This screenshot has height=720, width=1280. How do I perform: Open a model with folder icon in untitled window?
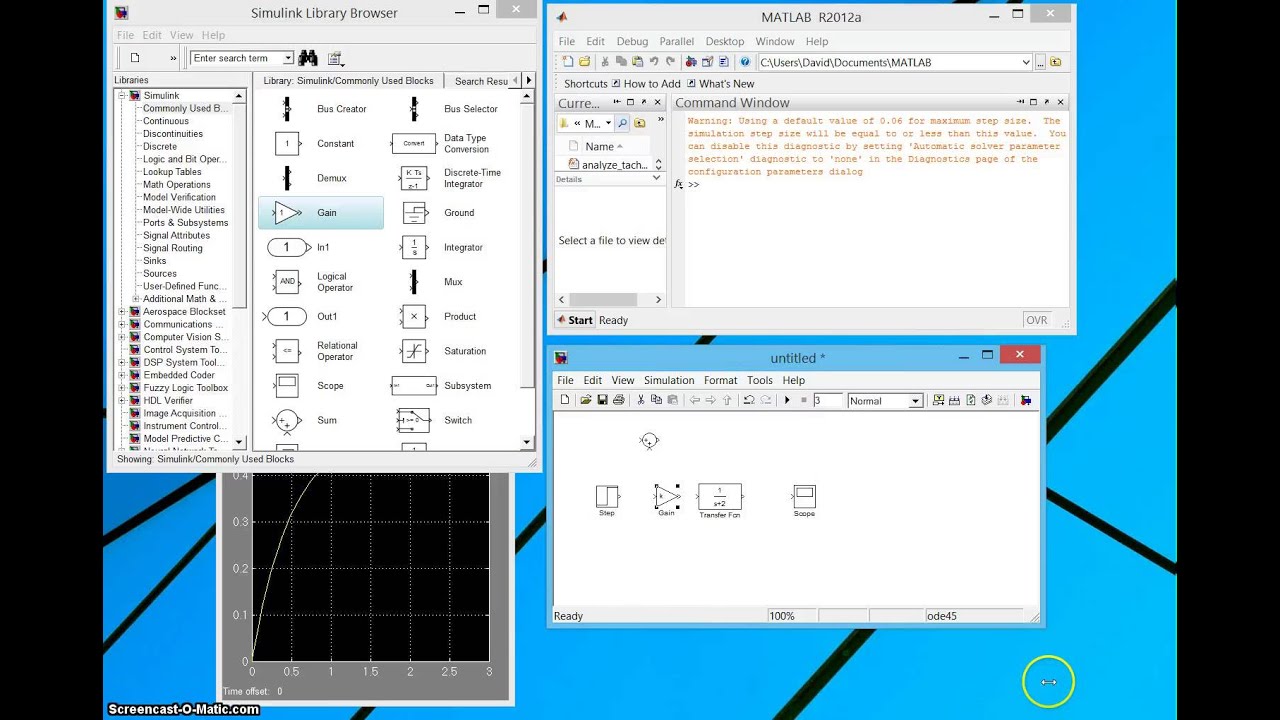[585, 400]
